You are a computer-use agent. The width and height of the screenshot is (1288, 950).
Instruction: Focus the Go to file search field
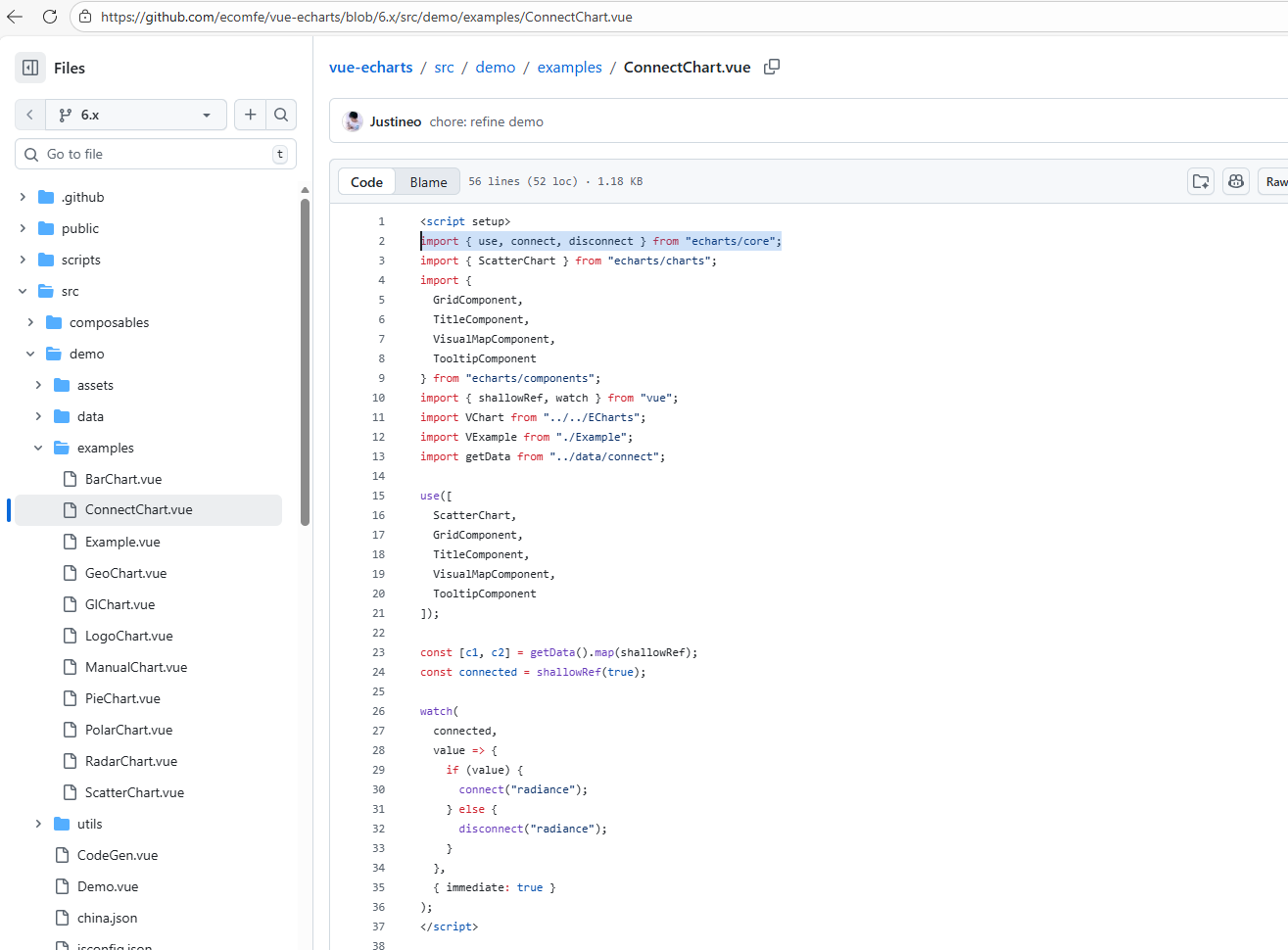click(156, 154)
